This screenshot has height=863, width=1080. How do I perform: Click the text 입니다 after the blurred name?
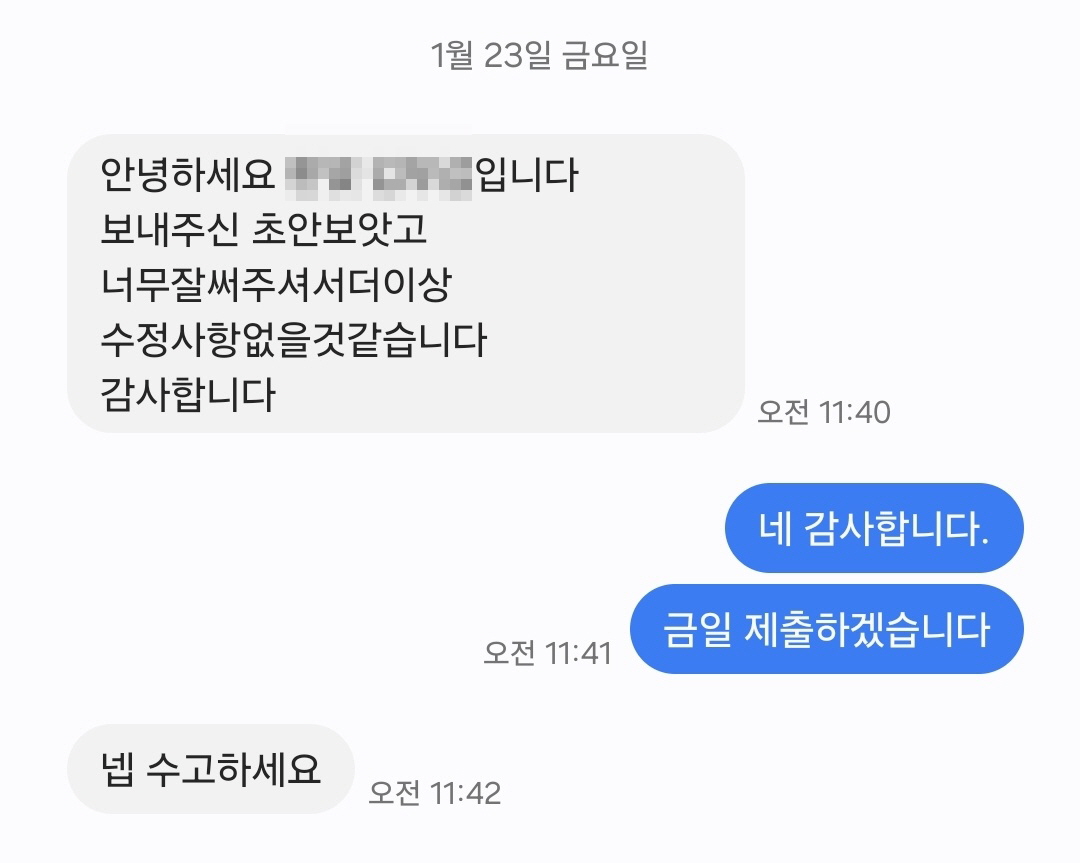[527, 174]
